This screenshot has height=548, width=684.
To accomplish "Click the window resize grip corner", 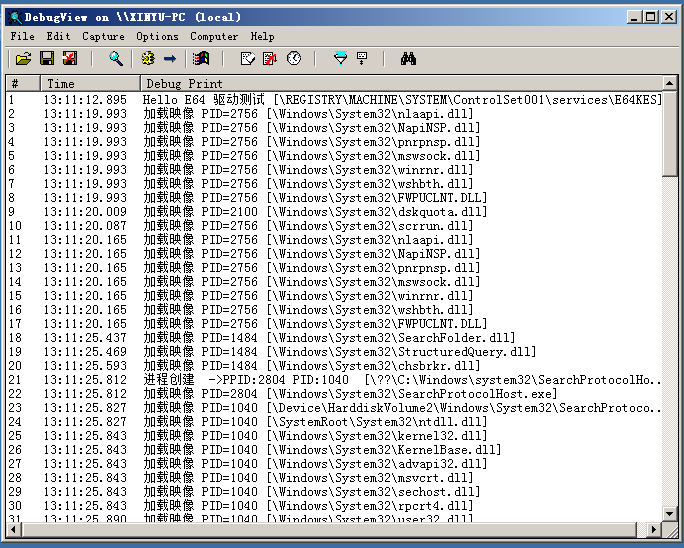I will [670, 530].
